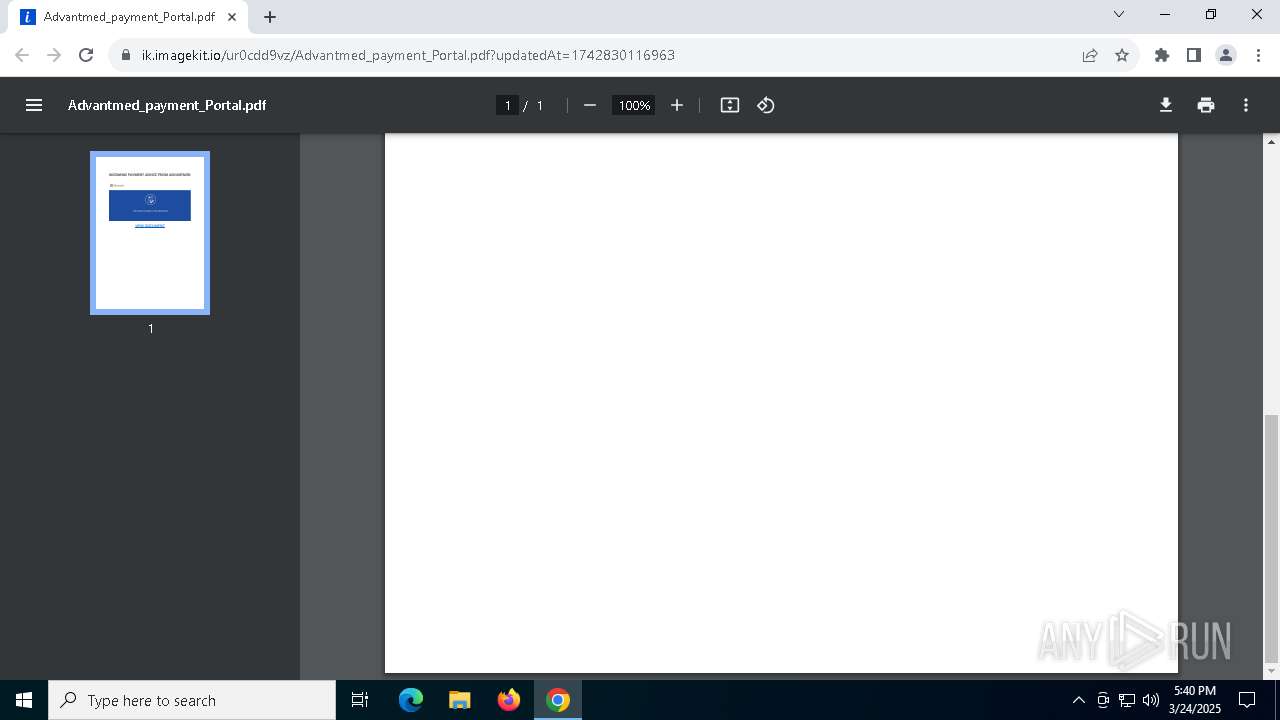Rotate the PDF counterclockwise
1280x720 pixels.
coord(766,105)
